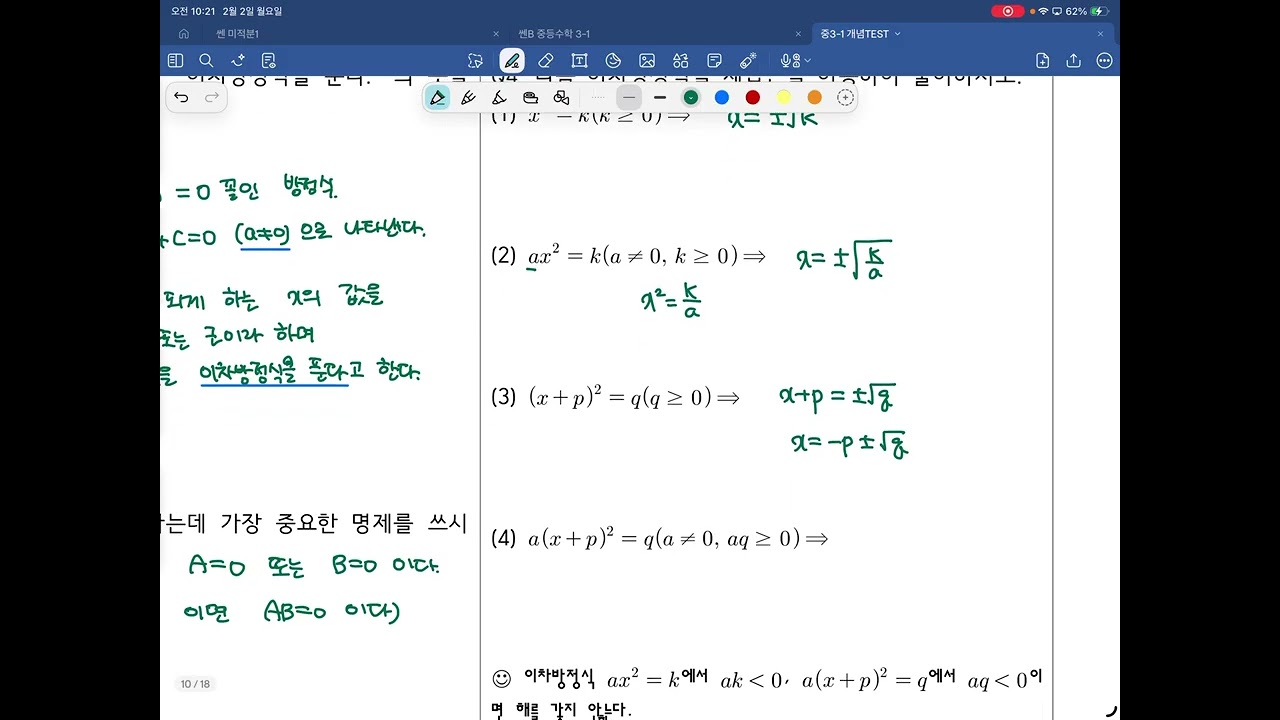Expand the 중3-1 개념TEST tab dropdown chevron

tap(898, 34)
